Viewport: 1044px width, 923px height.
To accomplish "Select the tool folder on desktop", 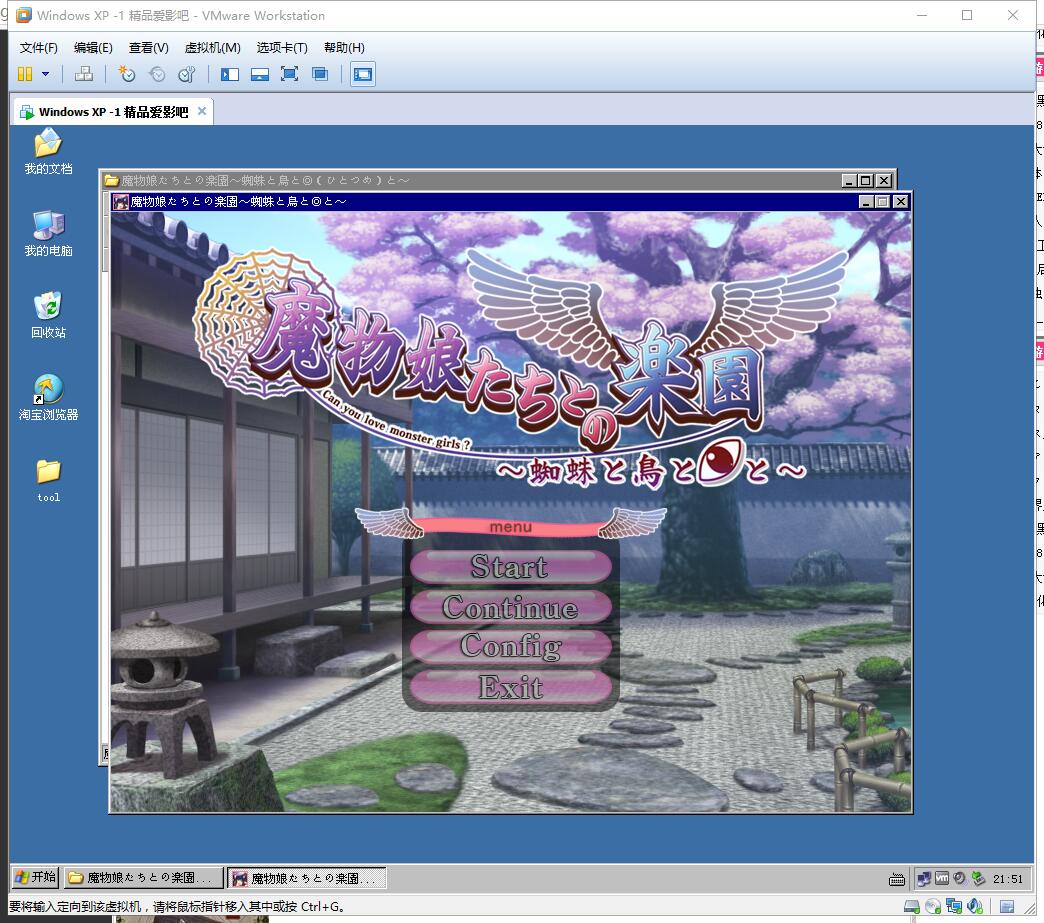I will pos(48,471).
